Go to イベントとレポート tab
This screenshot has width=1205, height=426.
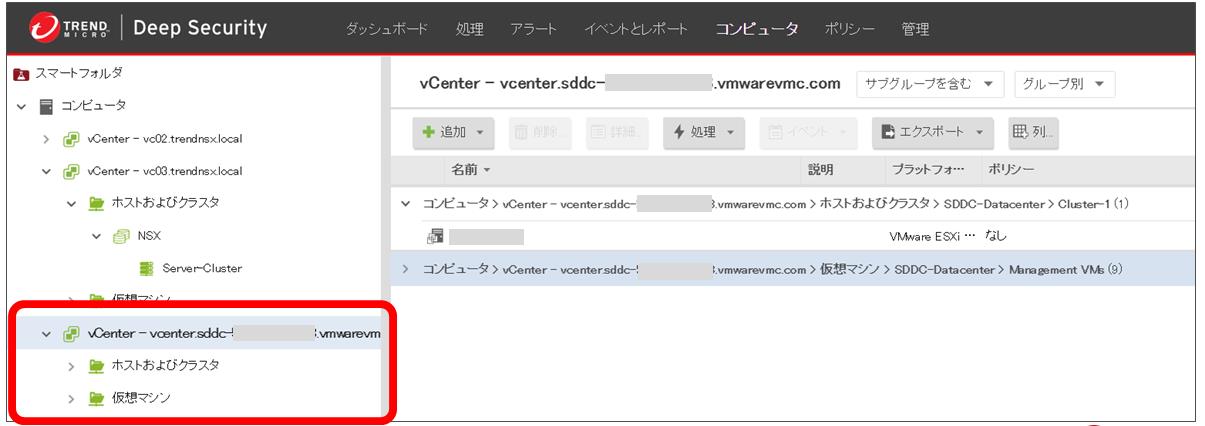click(636, 29)
